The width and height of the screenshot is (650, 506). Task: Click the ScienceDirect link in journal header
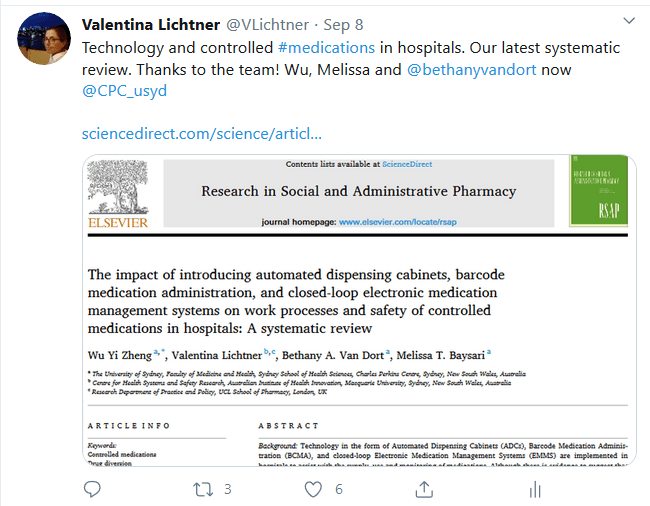tap(405, 164)
